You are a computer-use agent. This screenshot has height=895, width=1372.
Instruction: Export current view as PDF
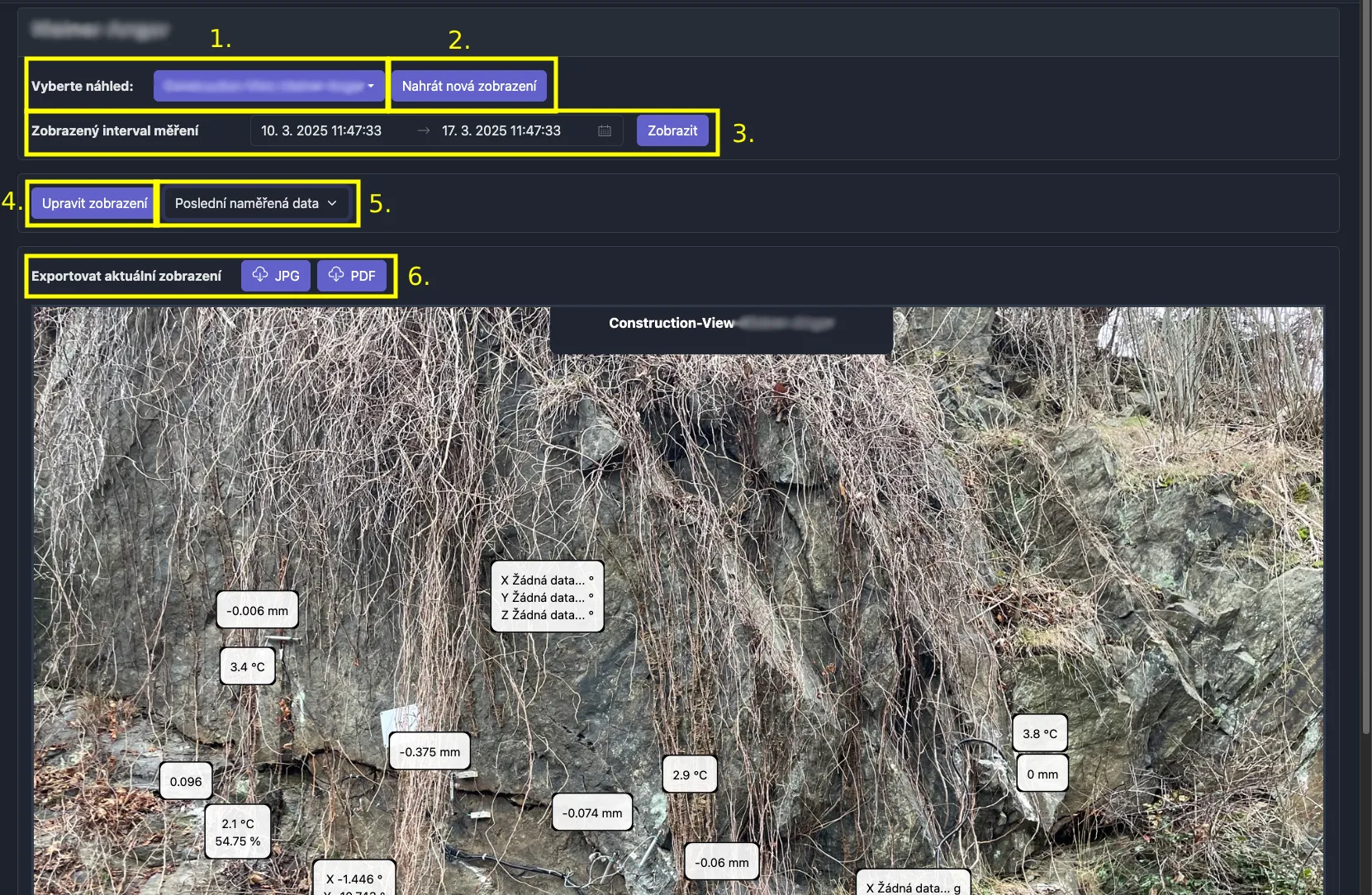pos(352,276)
